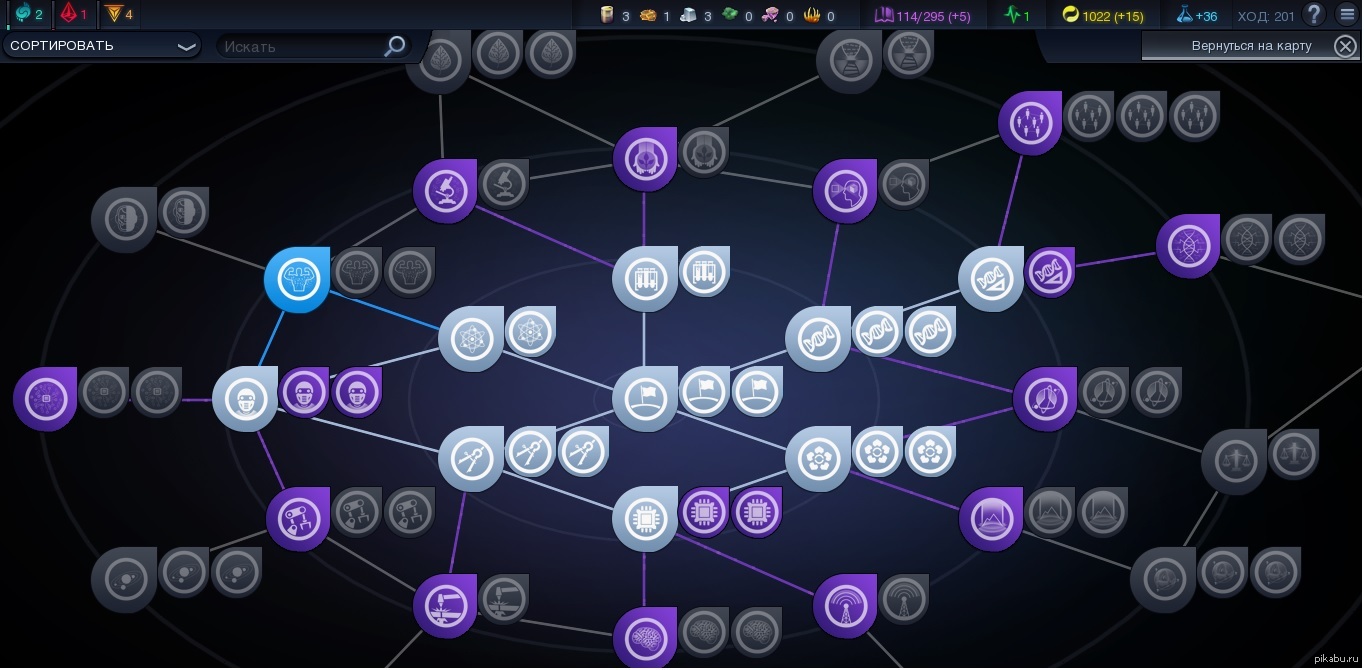The width and height of the screenshot is (1364, 670).
Task: Close the tech web with X icon
Action: click(1345, 46)
